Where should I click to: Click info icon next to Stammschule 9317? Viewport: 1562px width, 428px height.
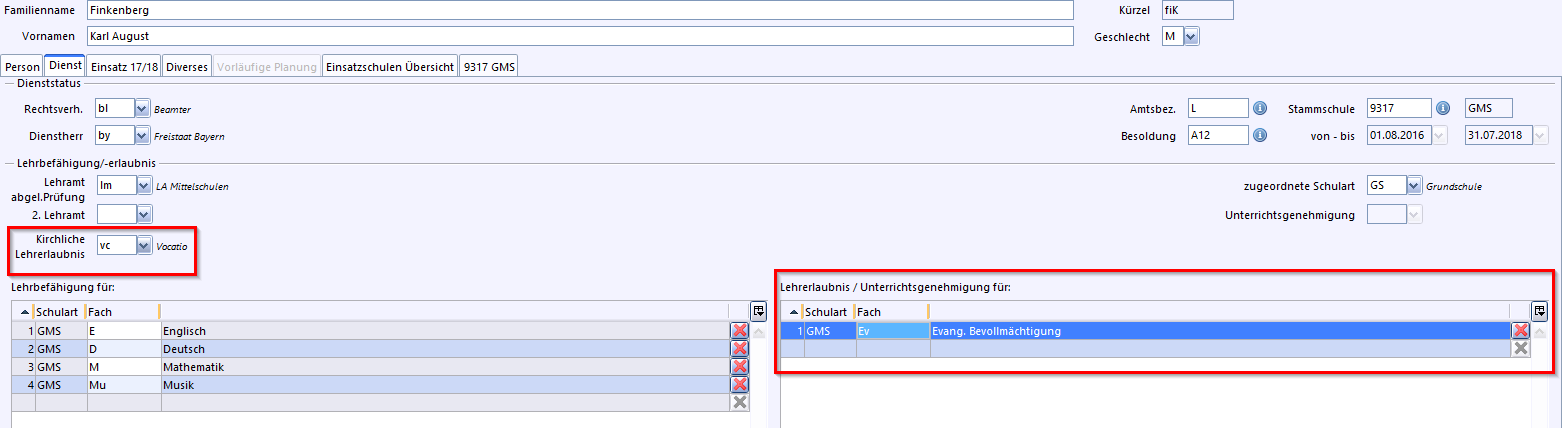1442,108
